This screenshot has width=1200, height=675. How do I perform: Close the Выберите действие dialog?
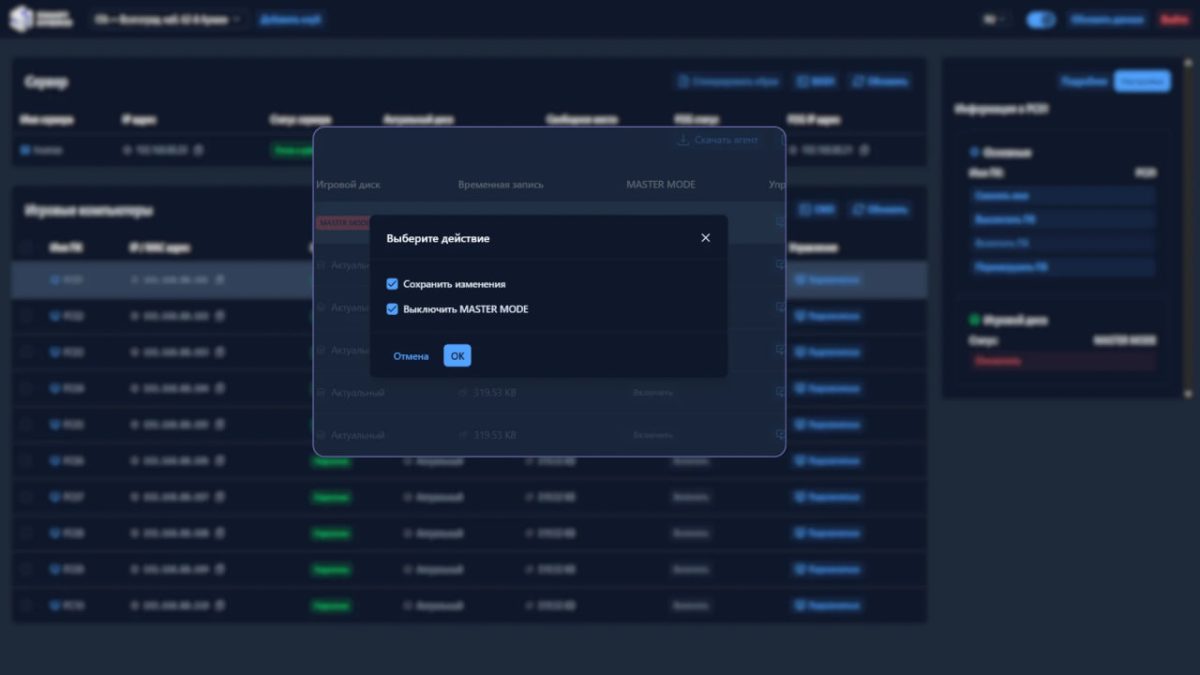click(705, 238)
